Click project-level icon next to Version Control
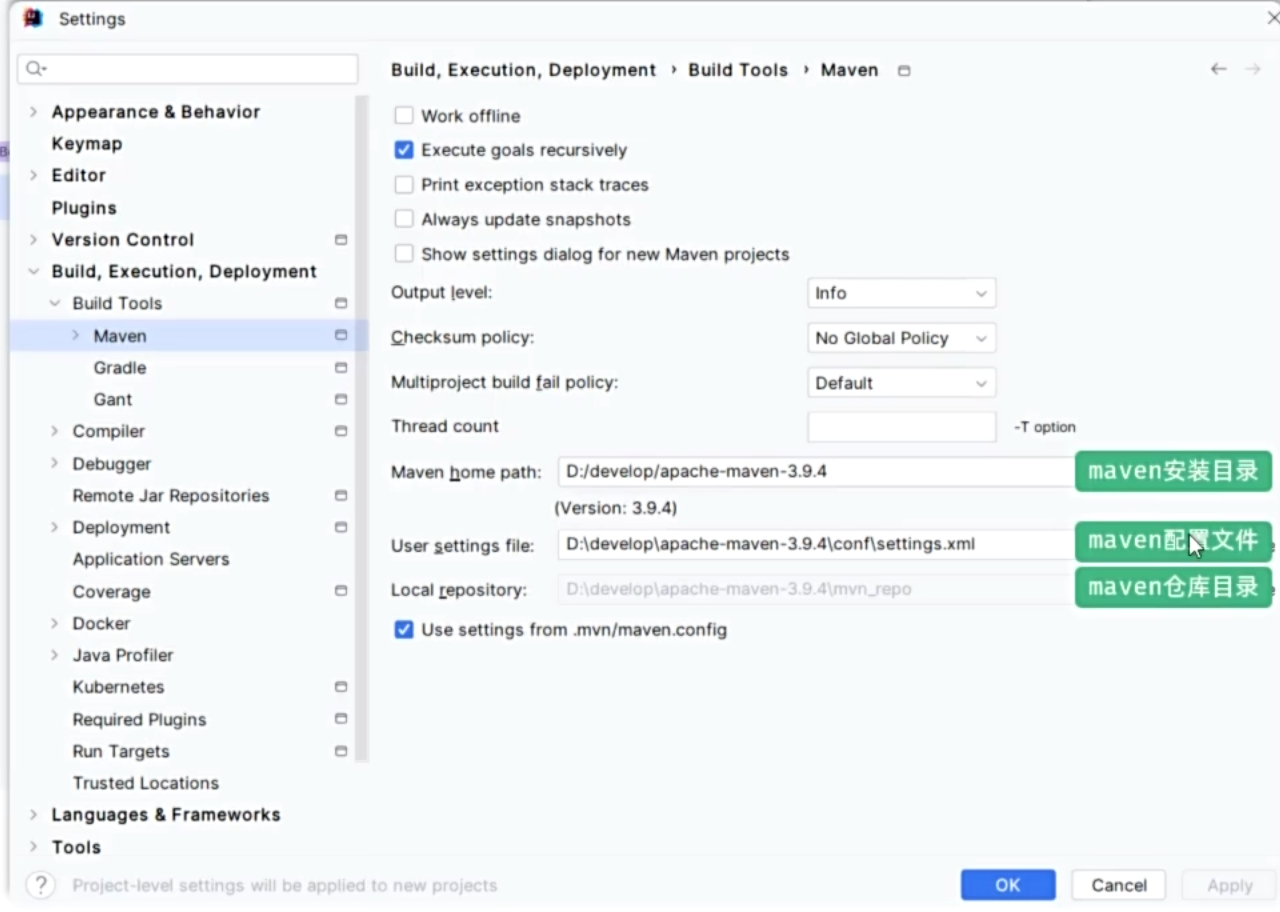This screenshot has width=1280, height=912. pos(341,240)
